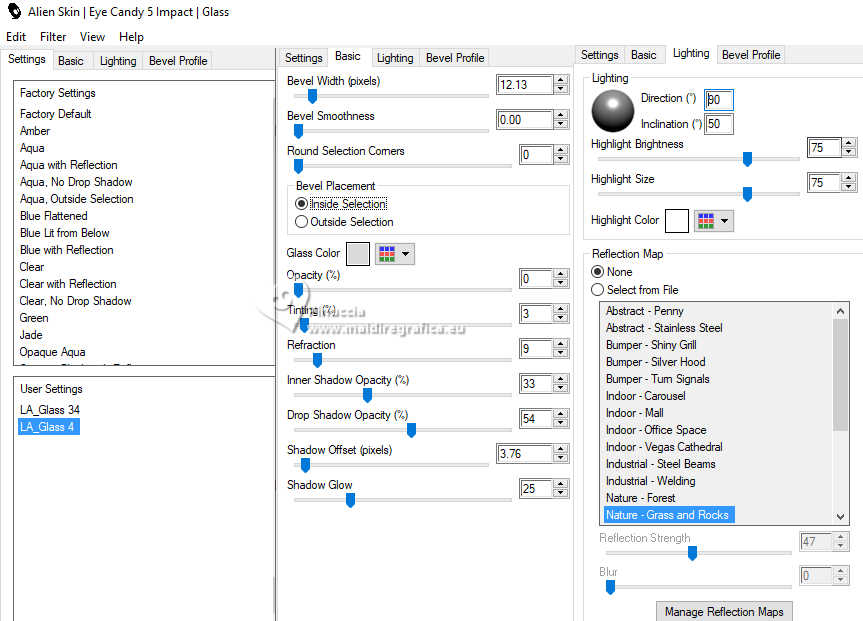Select Bumper - Shiny Grill reflection map
Viewport: 863px width, 621px height.
click(x=651, y=345)
